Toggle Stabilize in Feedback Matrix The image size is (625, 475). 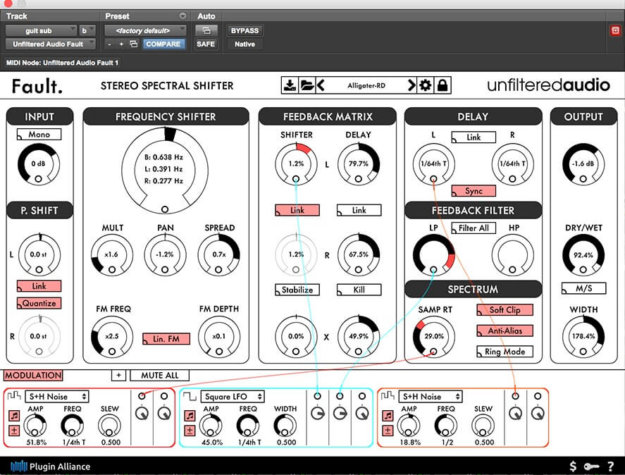coord(297,290)
